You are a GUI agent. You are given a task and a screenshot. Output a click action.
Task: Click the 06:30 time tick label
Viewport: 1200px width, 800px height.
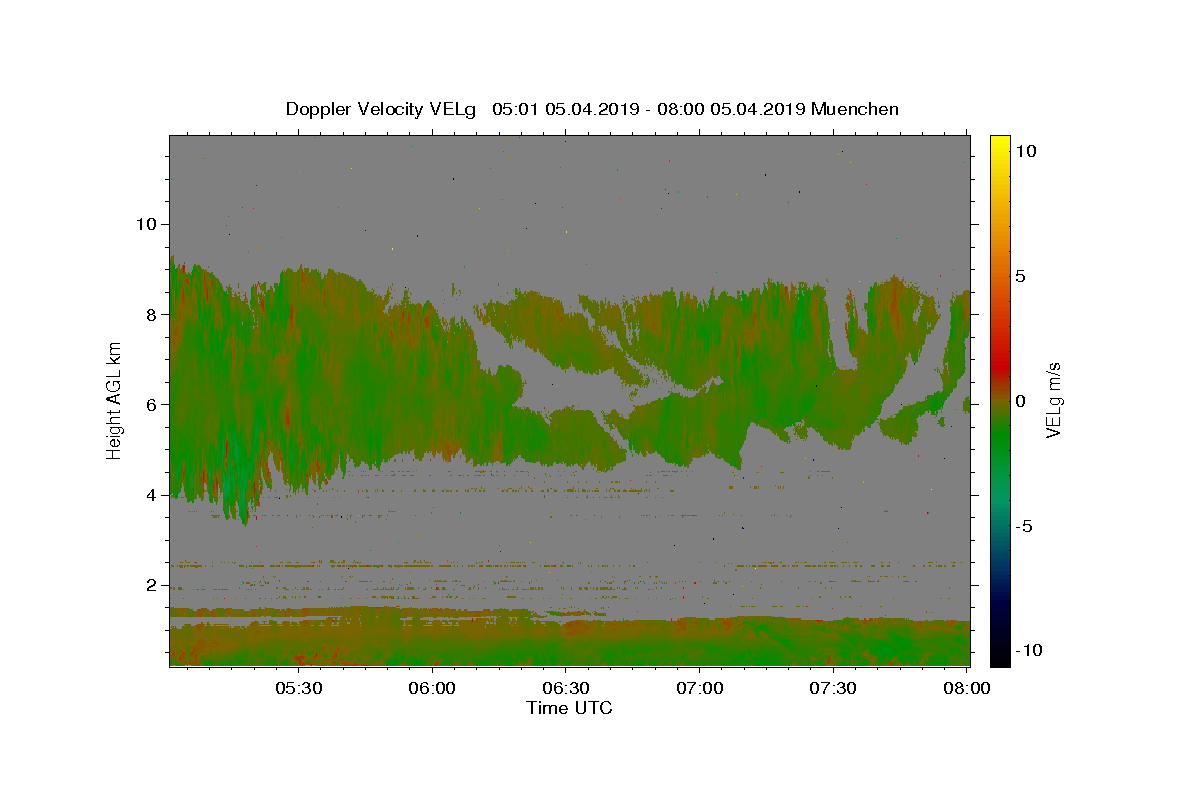(566, 688)
